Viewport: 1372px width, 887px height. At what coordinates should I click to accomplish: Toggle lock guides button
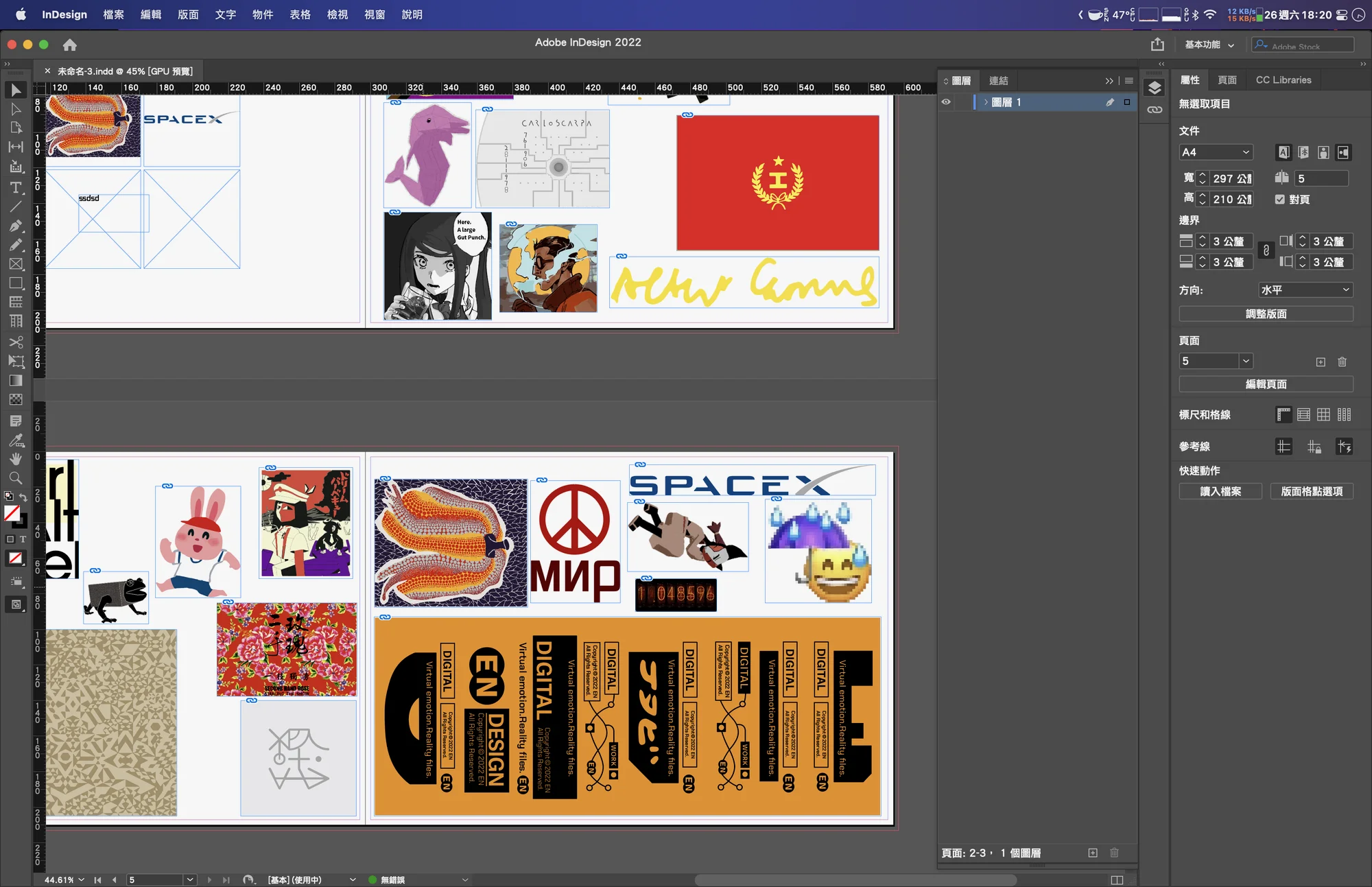point(1314,447)
